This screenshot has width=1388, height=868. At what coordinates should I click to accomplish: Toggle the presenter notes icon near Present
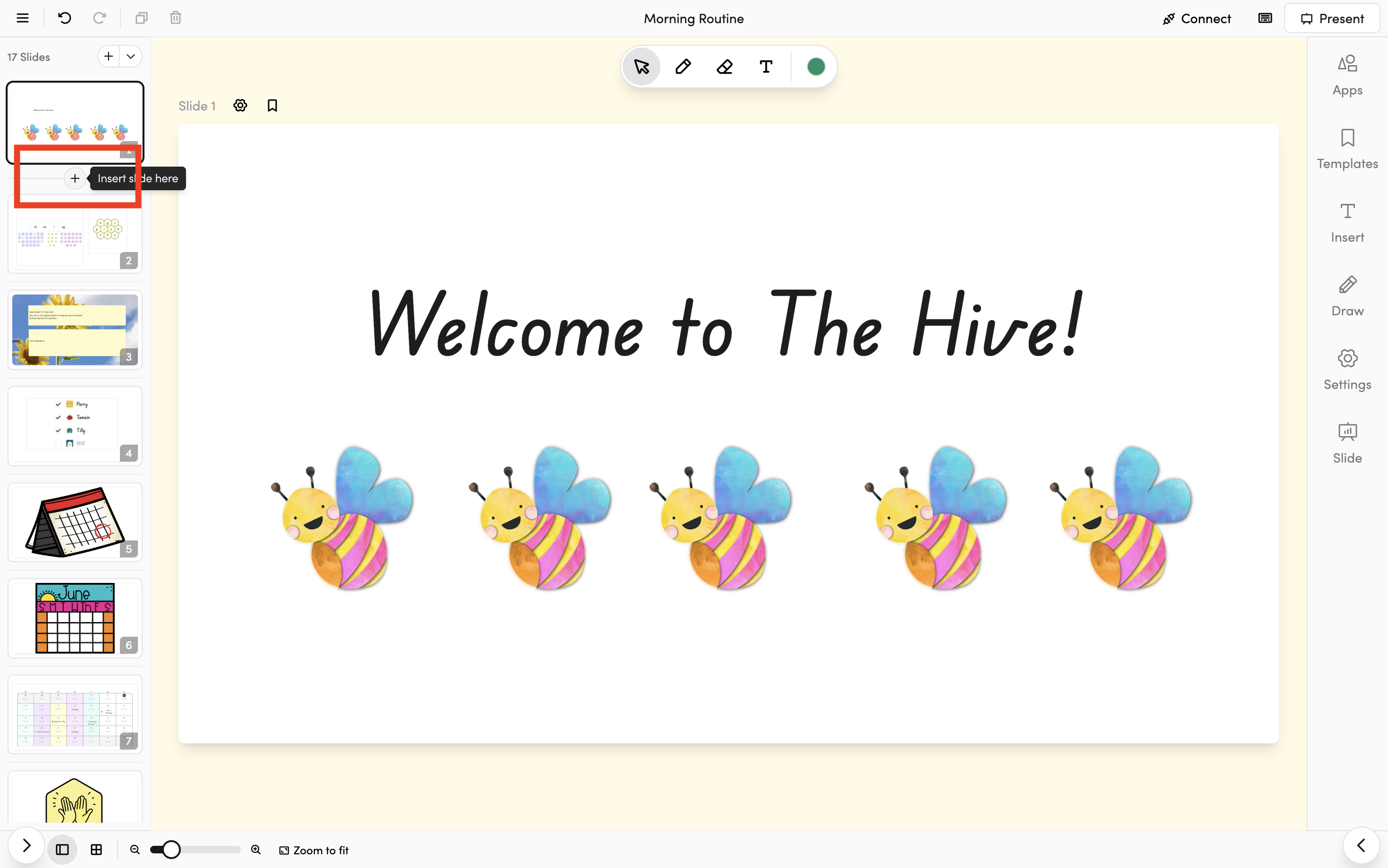pyautogui.click(x=1265, y=18)
